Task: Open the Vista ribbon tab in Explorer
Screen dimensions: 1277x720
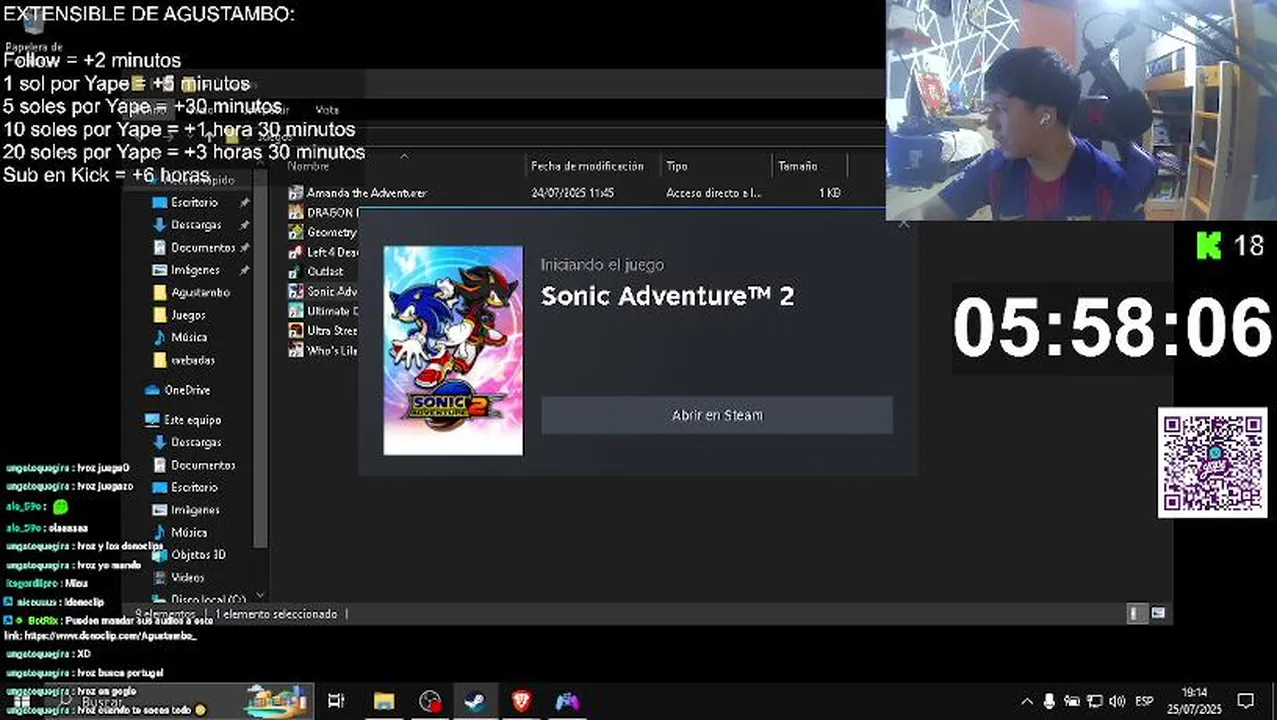Action: [x=327, y=110]
